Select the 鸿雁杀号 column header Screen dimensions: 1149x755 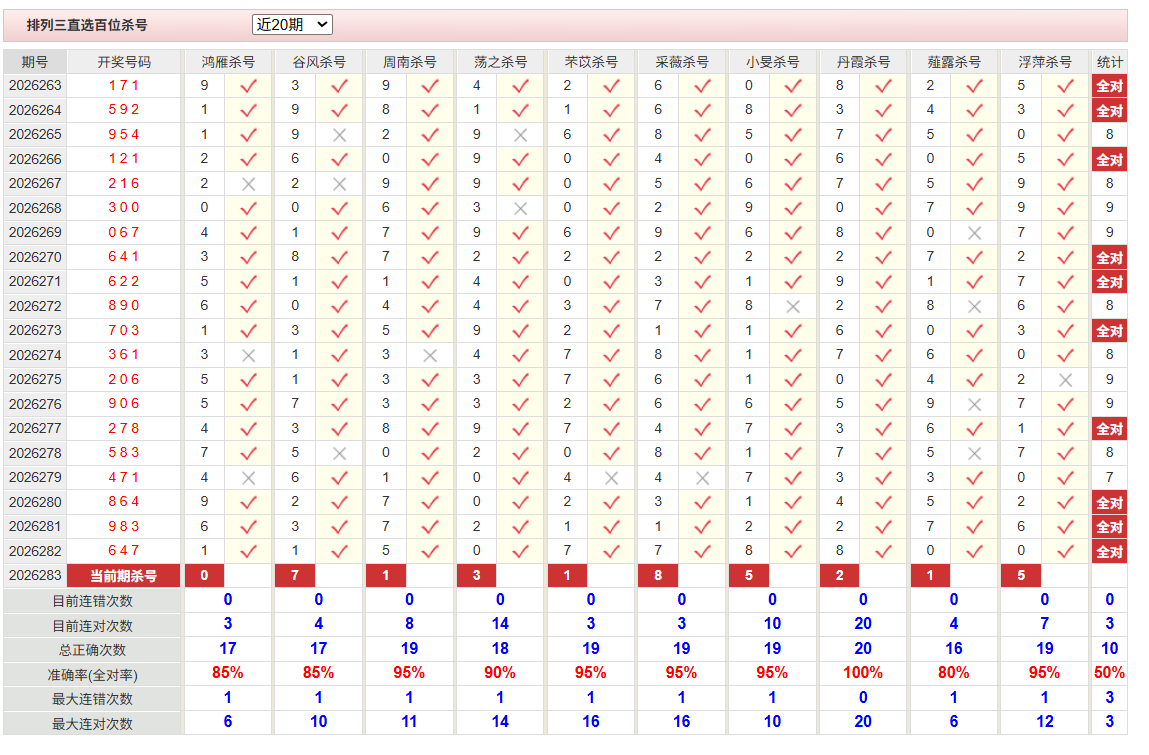click(228, 62)
